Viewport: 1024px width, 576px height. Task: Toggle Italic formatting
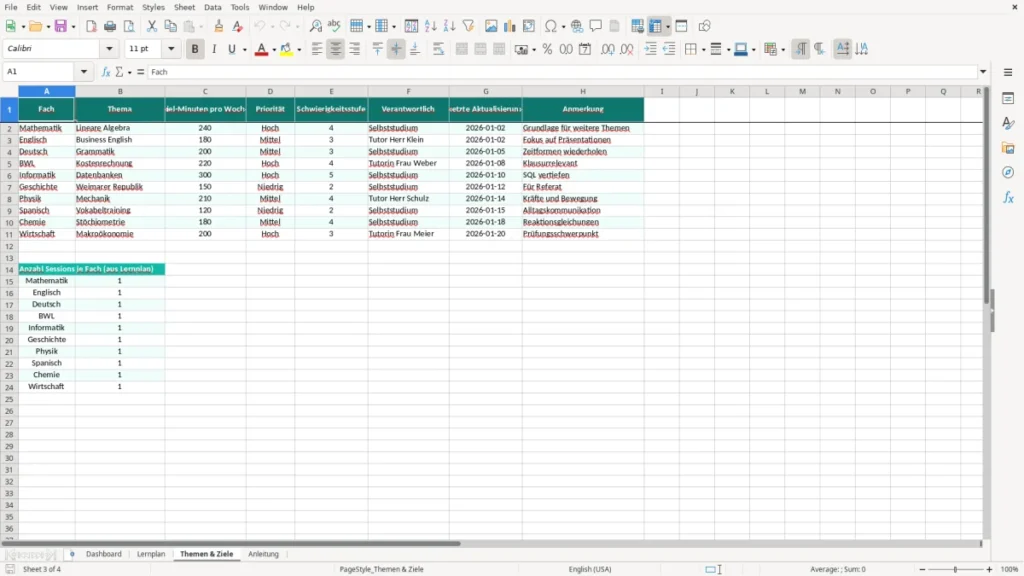pos(214,49)
